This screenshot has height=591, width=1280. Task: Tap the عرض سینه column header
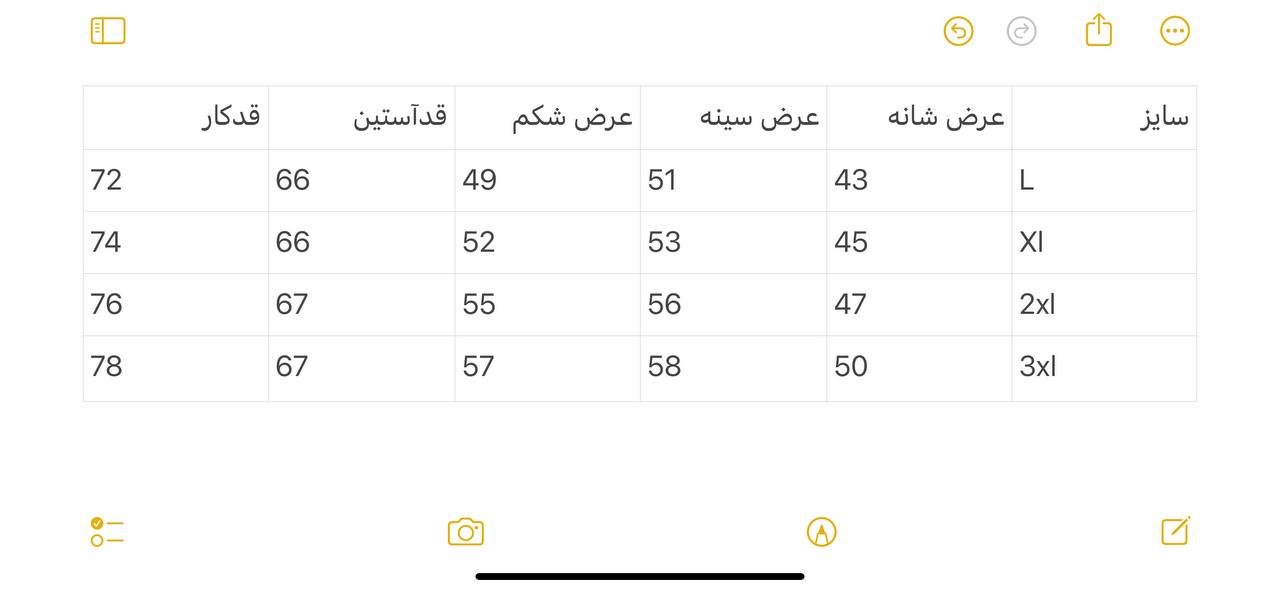[733, 118]
